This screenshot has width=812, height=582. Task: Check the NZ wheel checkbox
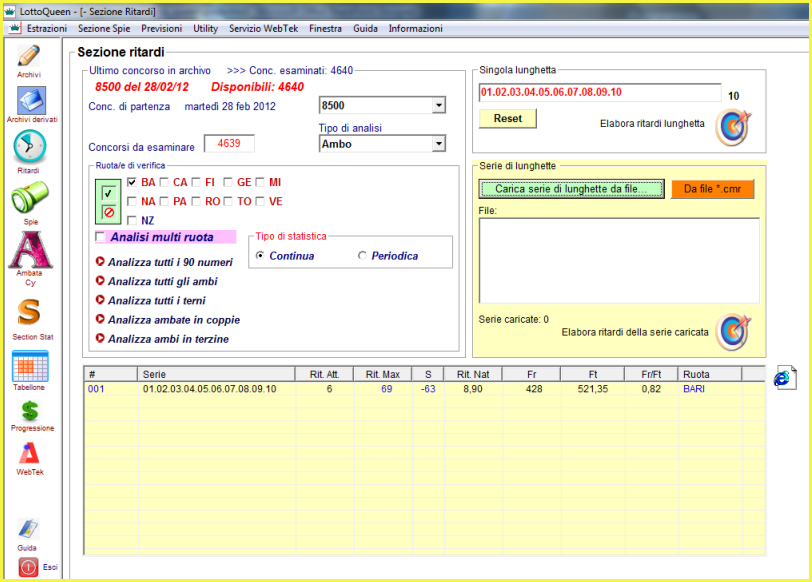[x=132, y=221]
